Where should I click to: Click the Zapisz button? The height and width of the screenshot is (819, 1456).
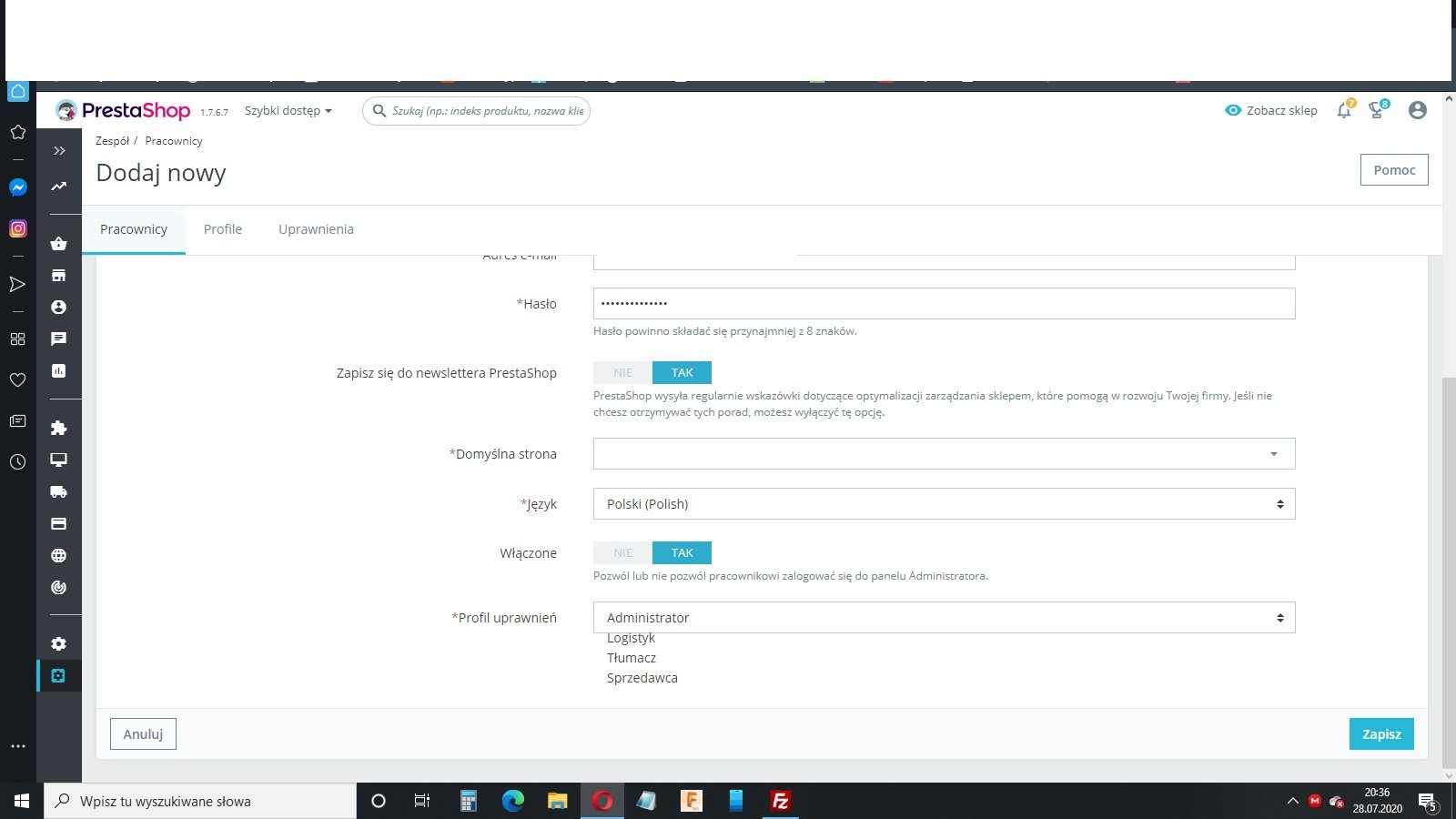point(1381,733)
